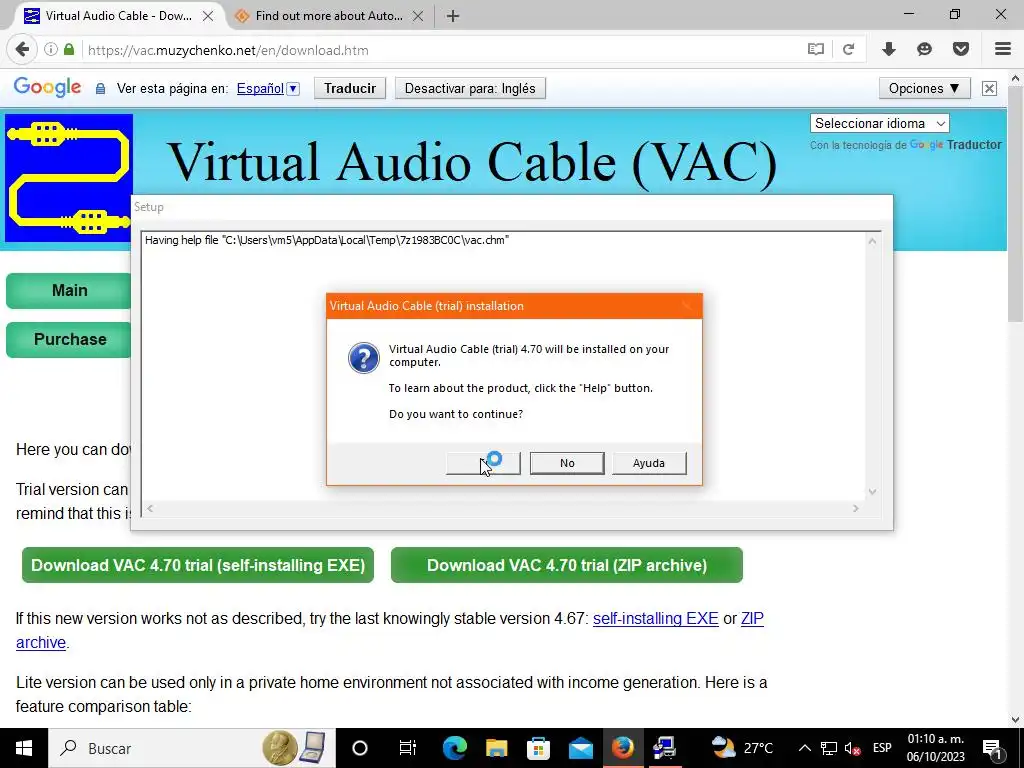Close the Google Translate bar

(989, 88)
